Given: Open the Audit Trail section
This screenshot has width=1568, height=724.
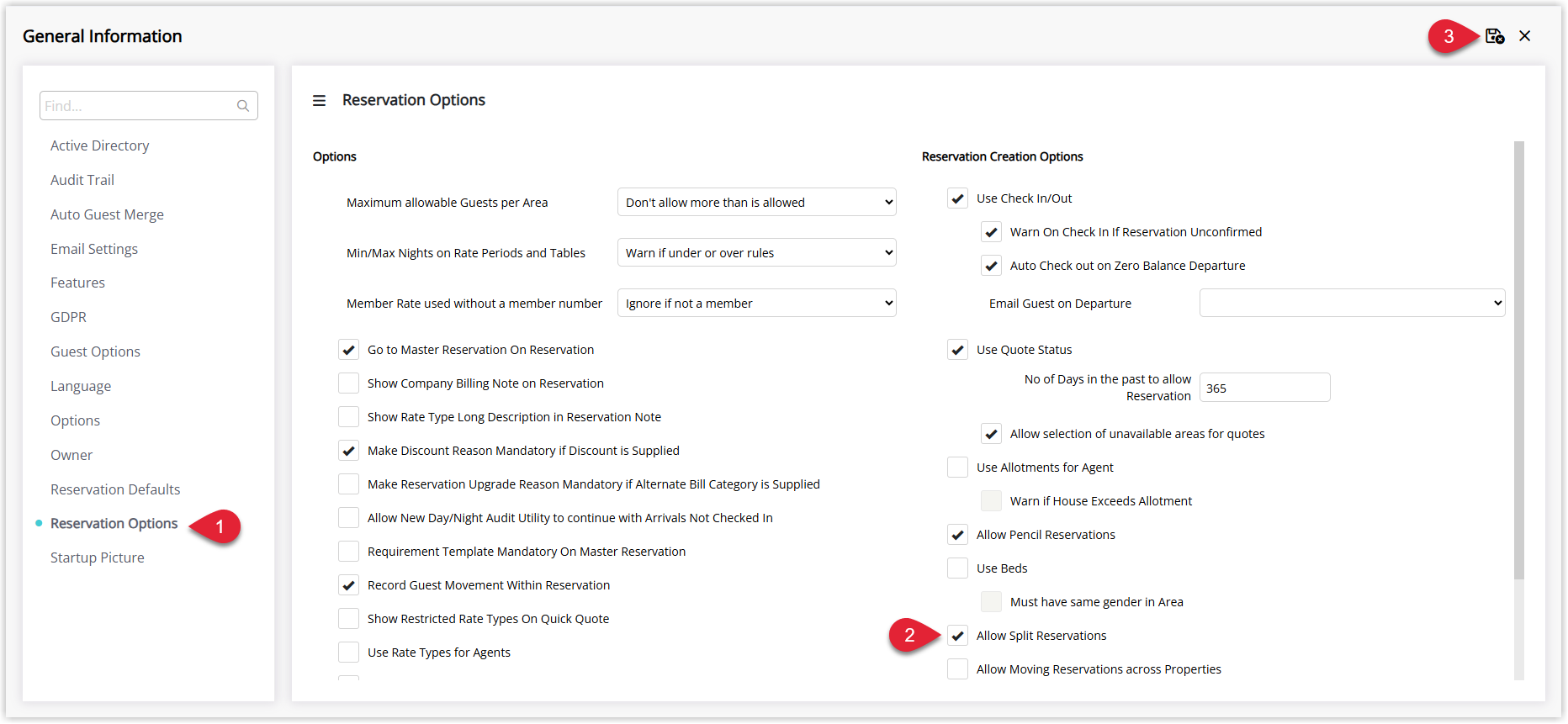Looking at the screenshot, I should (82, 180).
